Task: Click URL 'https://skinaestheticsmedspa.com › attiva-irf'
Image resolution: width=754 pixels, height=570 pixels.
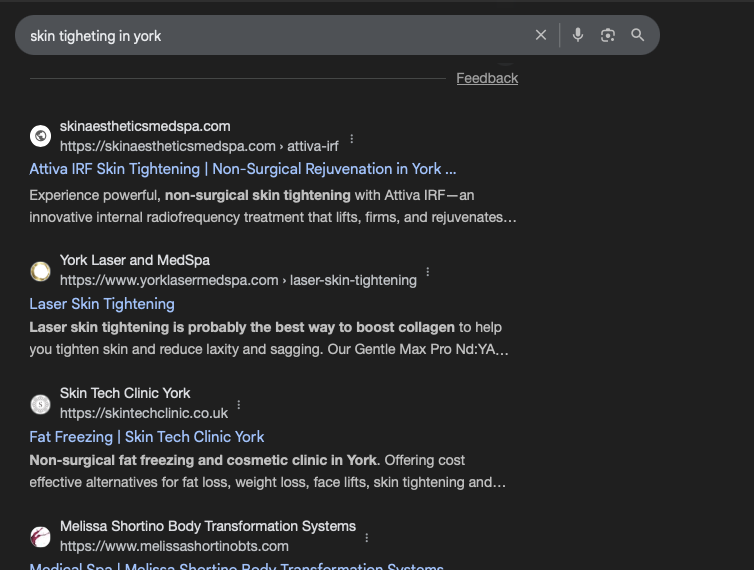Action: click(199, 146)
